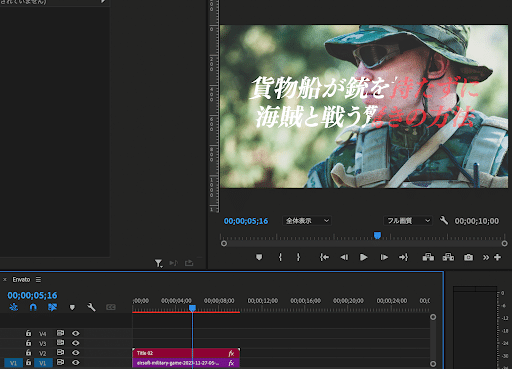
Task: Open Envato sequence panel menu
Action: click(x=38, y=279)
